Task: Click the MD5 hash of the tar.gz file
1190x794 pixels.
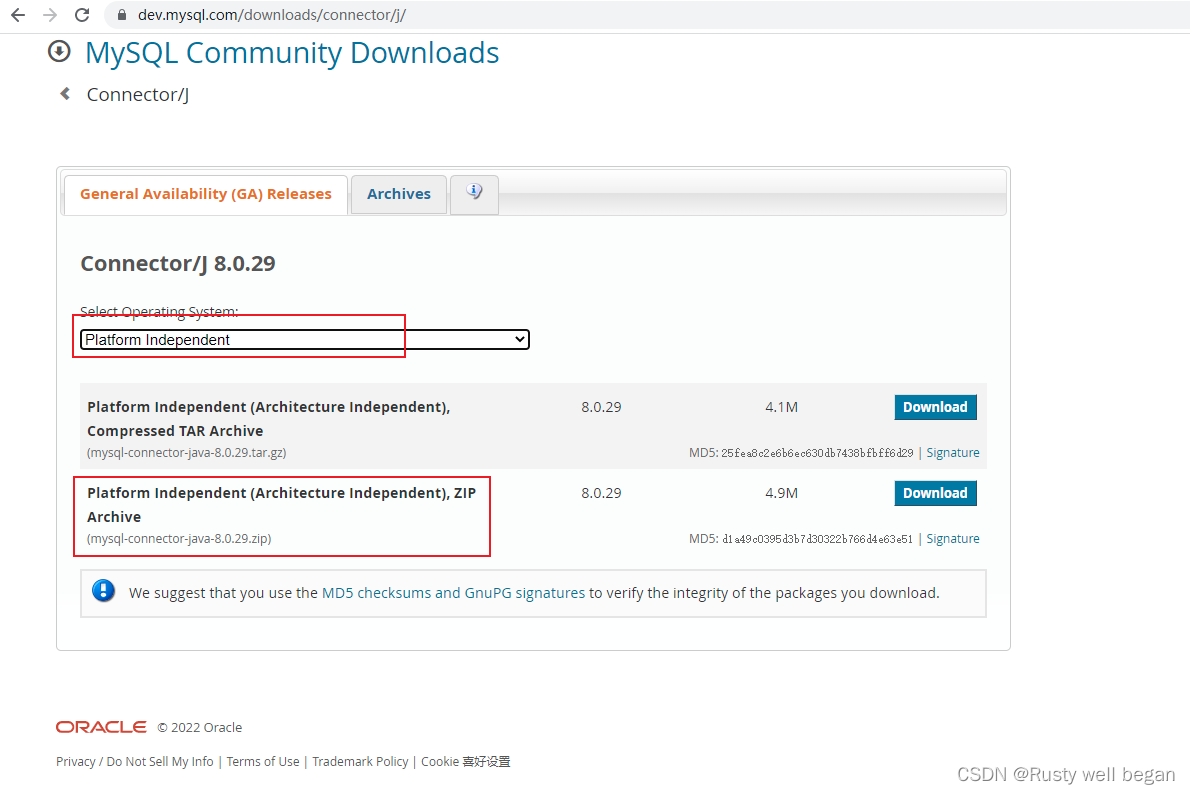Action: (x=817, y=452)
